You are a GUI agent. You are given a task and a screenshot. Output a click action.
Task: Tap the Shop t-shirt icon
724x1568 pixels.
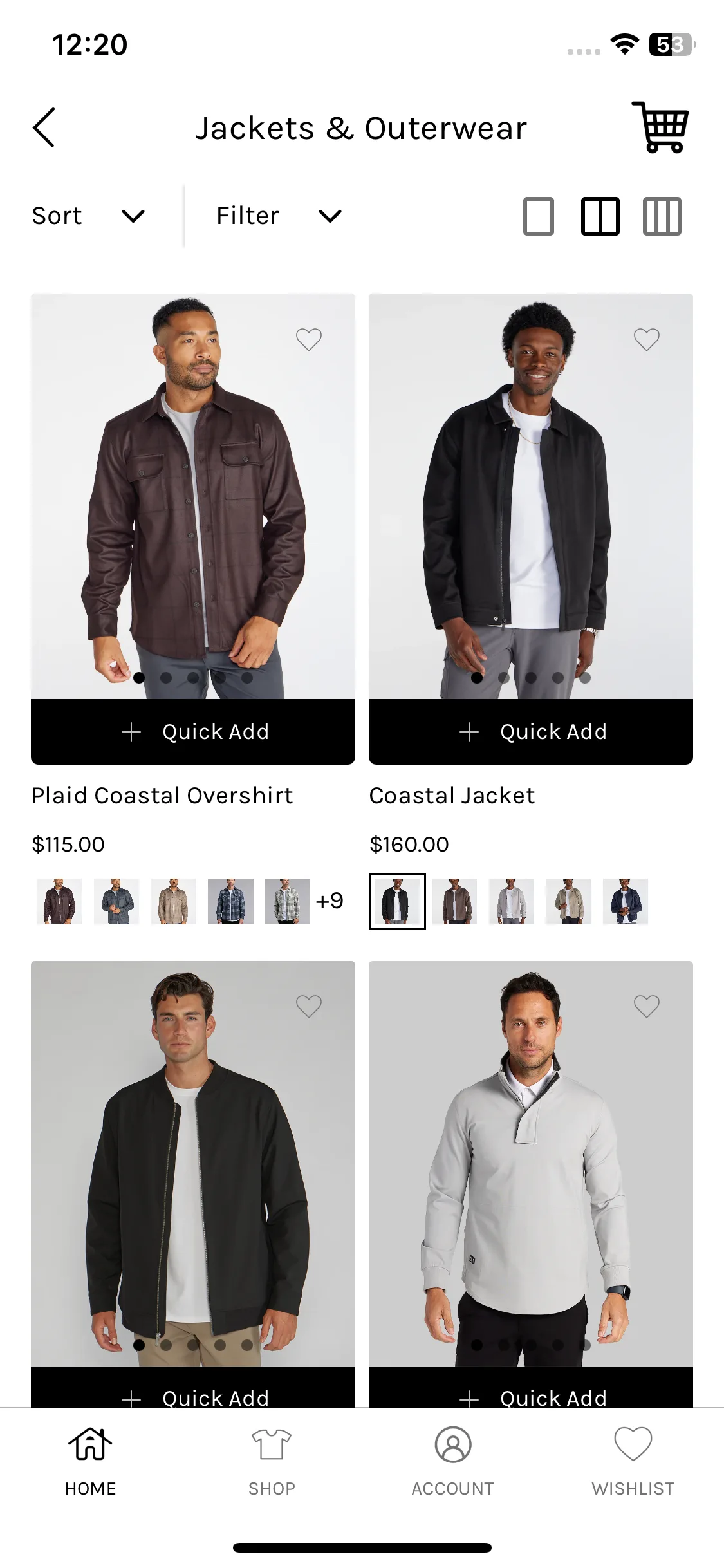(x=271, y=1444)
